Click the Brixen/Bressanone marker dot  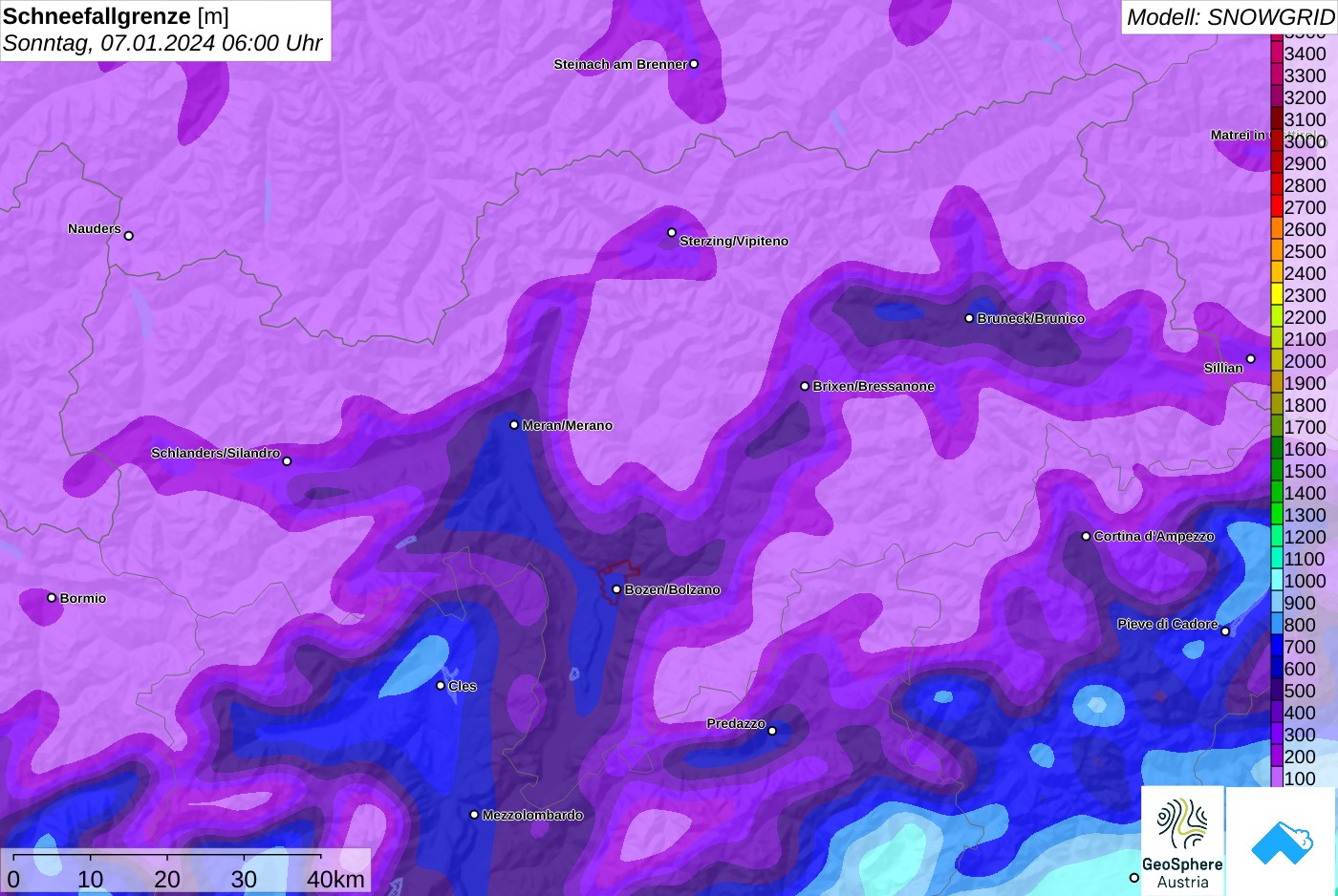pos(805,386)
